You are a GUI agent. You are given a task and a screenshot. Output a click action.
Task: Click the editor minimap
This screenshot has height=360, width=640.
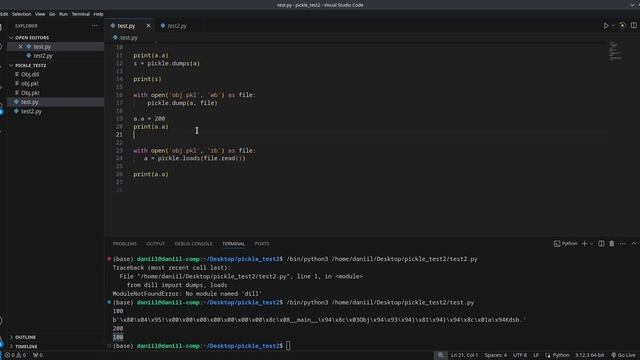click(x=615, y=51)
